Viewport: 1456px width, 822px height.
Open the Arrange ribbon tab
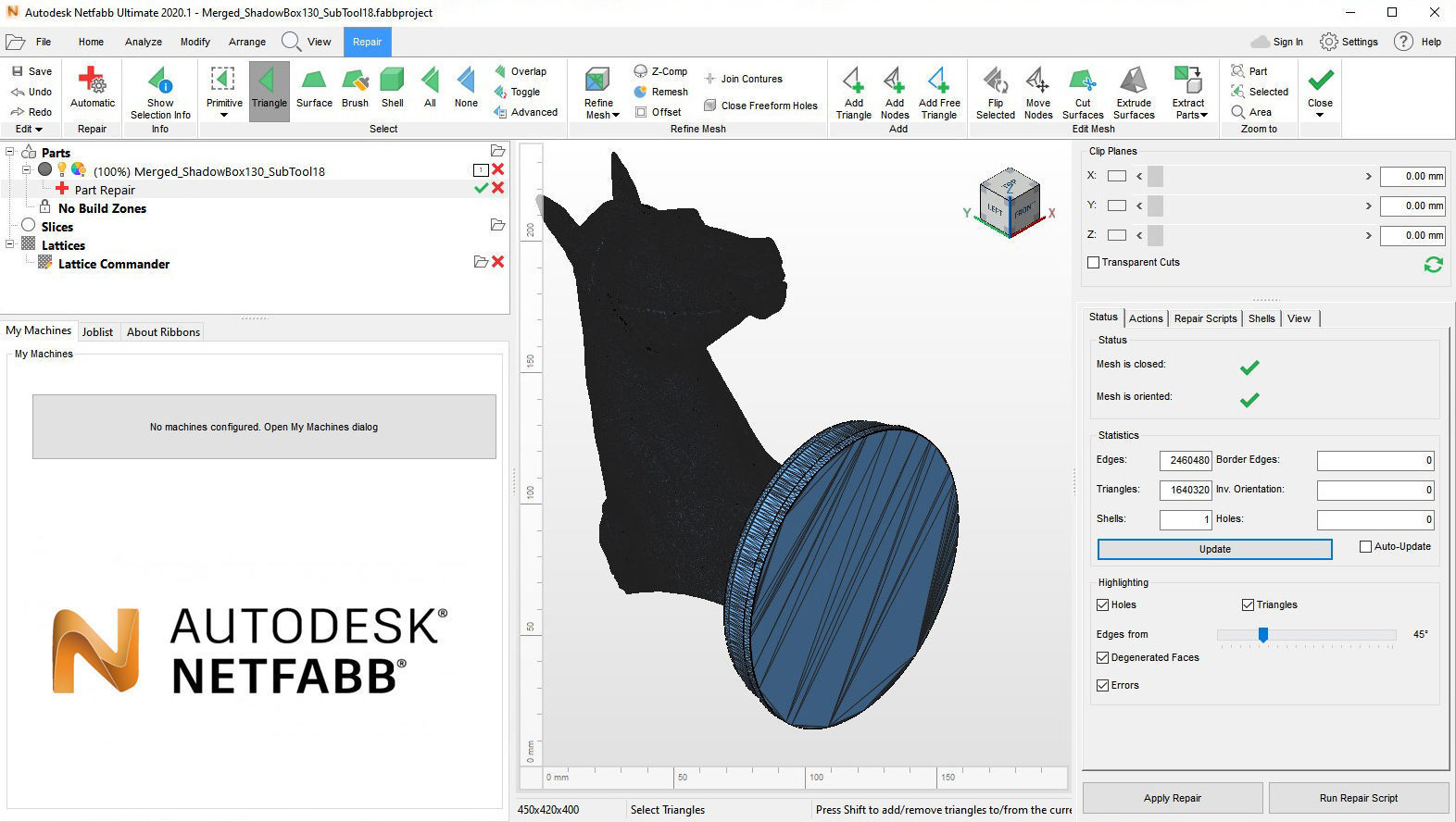[x=247, y=42]
